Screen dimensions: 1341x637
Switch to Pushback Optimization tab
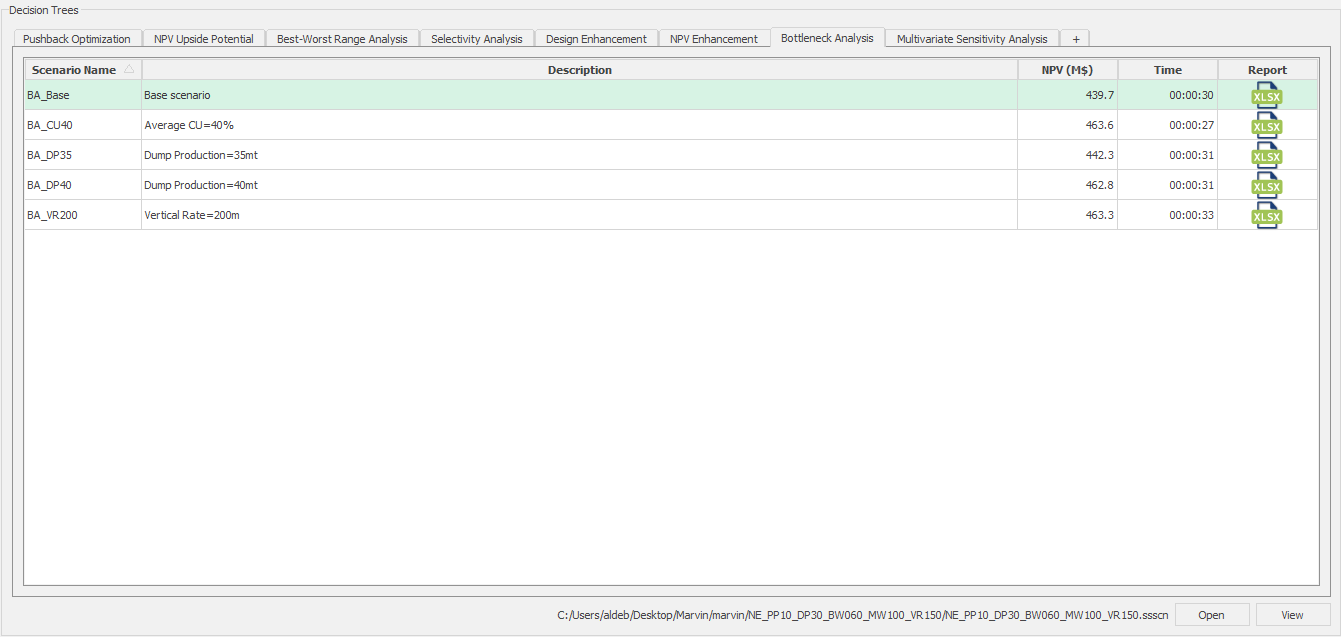tap(77, 39)
